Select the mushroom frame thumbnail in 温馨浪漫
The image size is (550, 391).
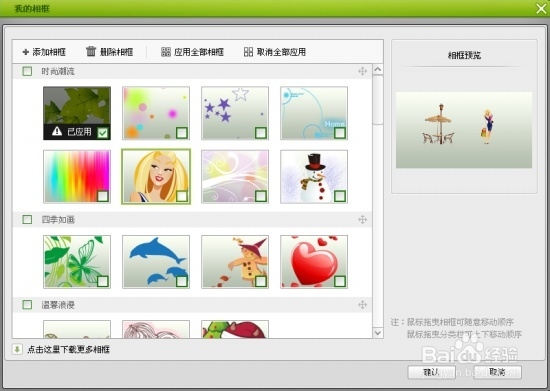(235, 329)
